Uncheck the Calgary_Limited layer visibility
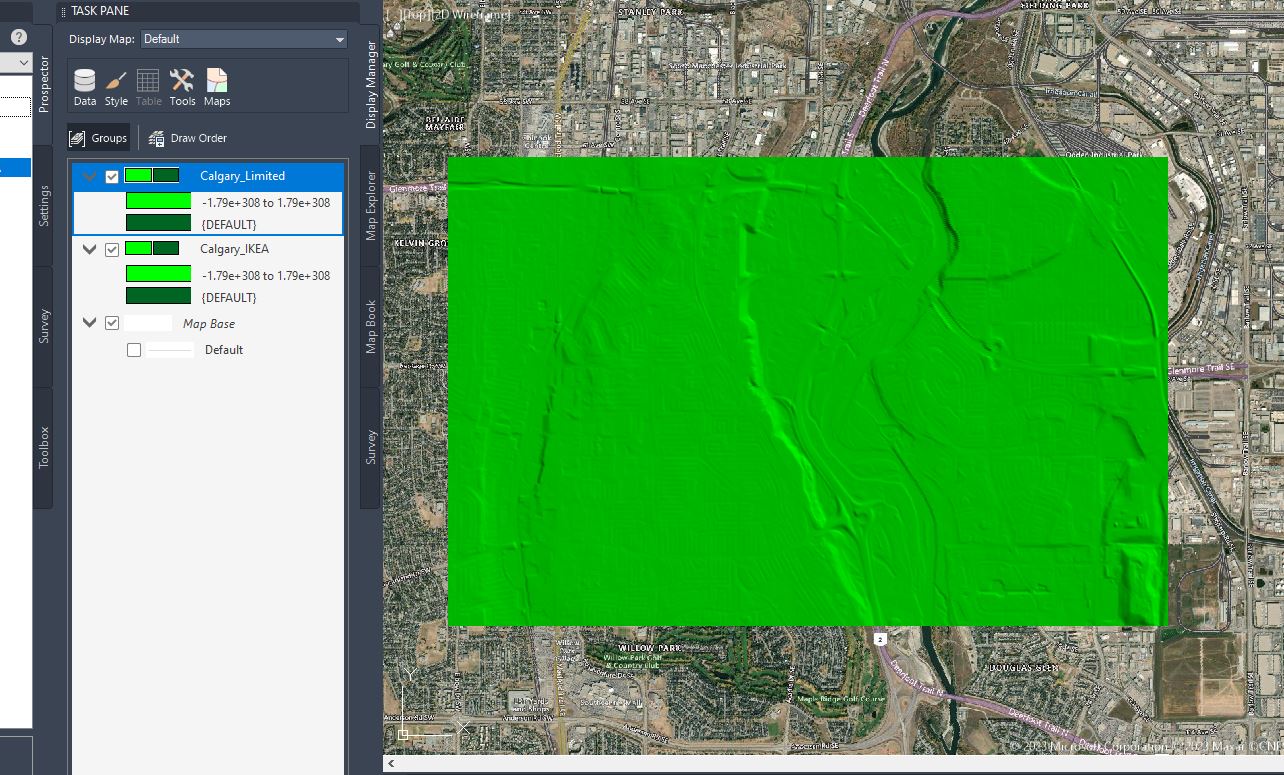 (x=112, y=176)
